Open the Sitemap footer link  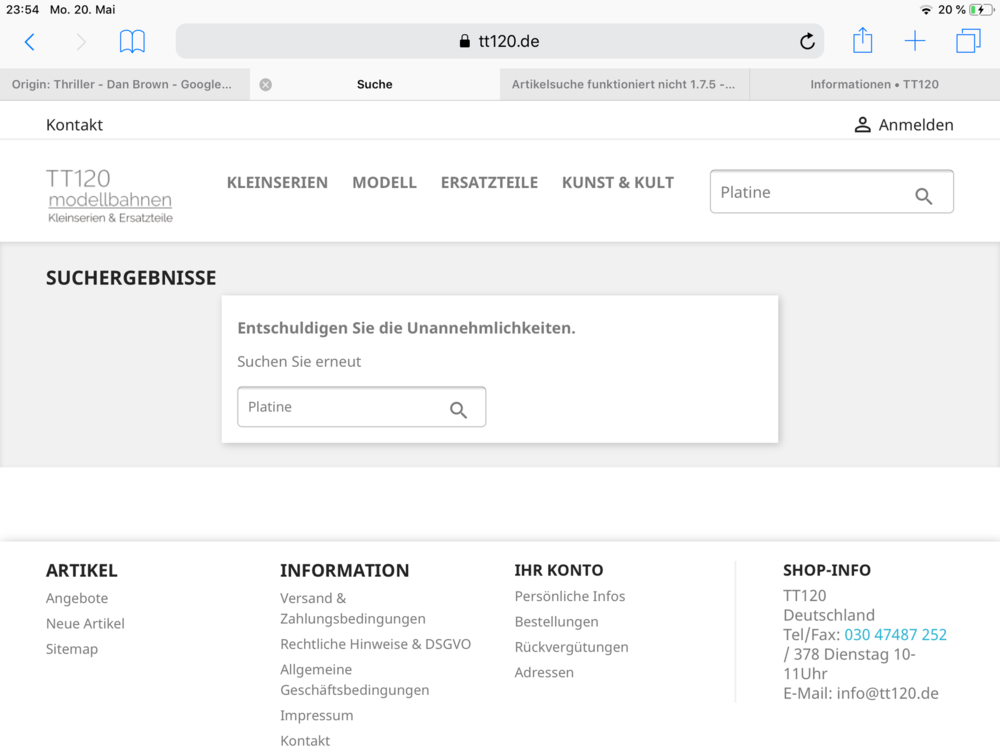72,649
